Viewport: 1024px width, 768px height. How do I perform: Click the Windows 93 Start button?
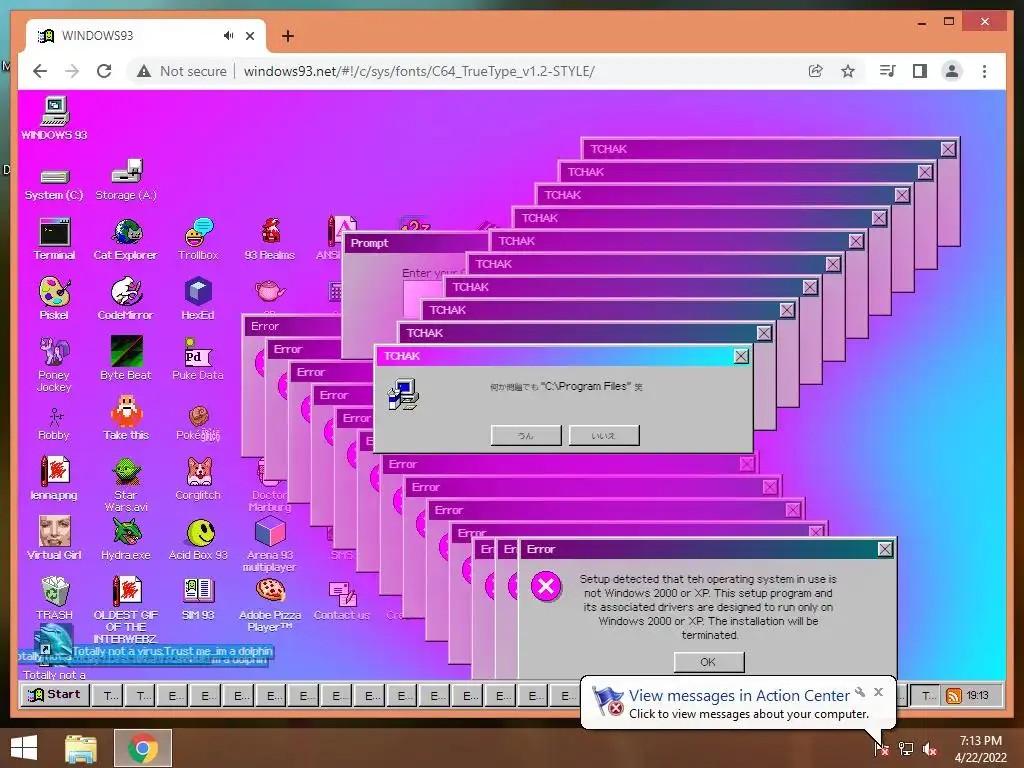[x=54, y=695]
